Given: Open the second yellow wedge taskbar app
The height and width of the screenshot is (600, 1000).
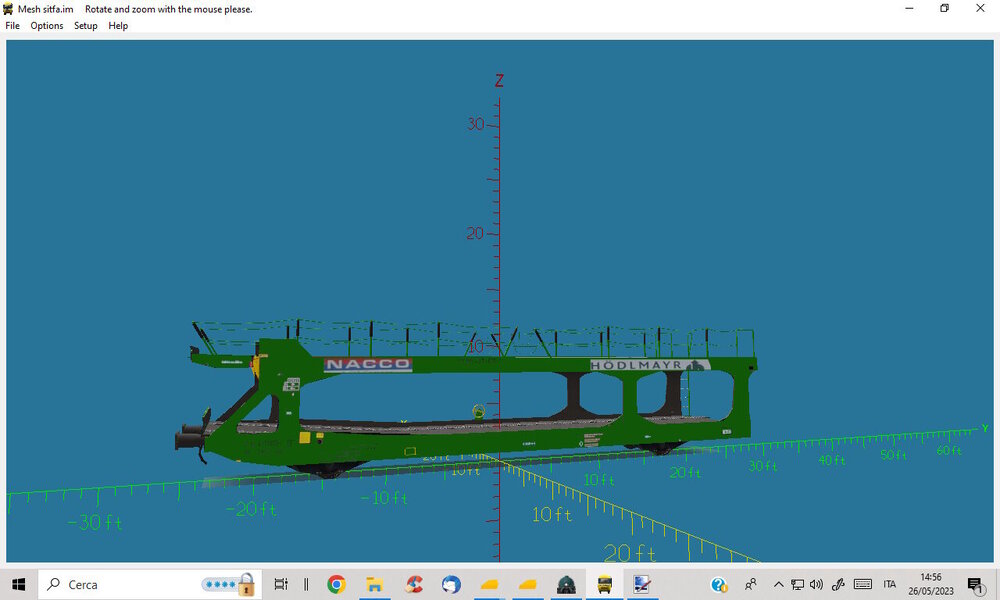Looking at the screenshot, I should [x=527, y=584].
